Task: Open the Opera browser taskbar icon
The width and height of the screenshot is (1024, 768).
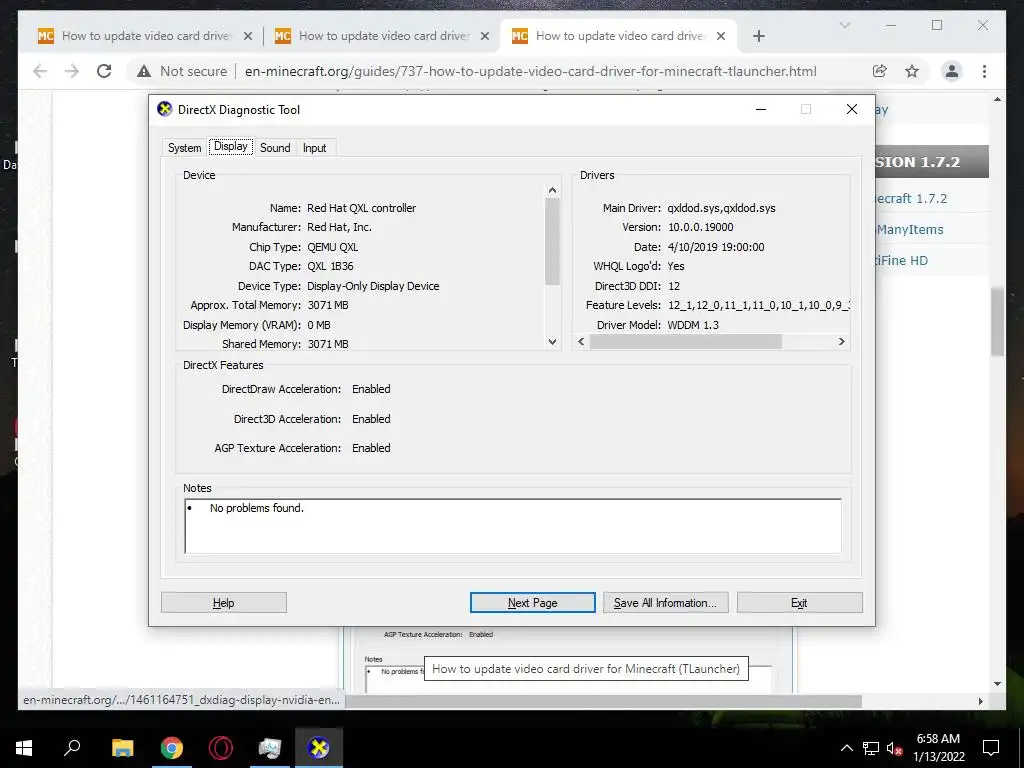Action: click(x=221, y=748)
